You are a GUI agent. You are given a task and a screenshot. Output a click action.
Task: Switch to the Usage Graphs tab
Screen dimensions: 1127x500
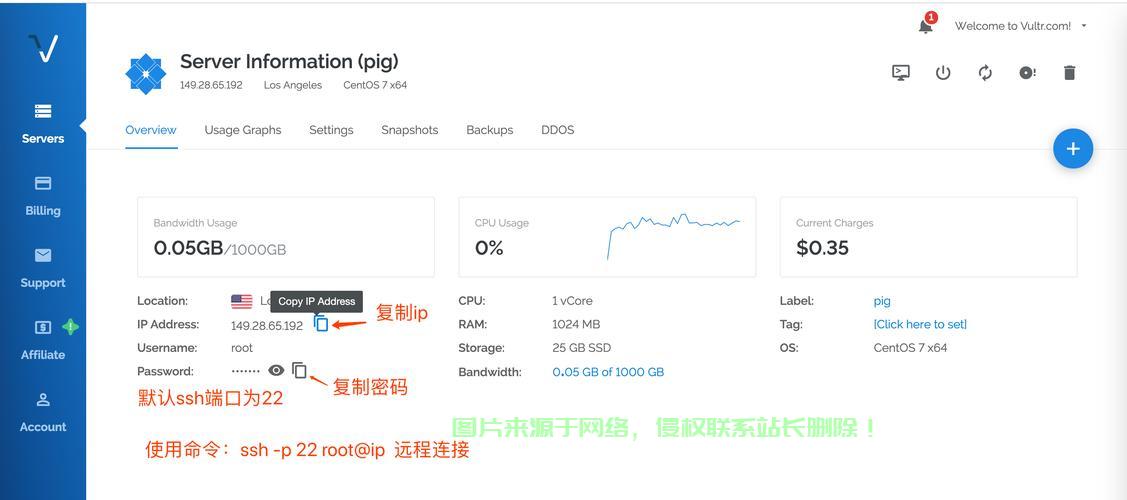tap(243, 130)
